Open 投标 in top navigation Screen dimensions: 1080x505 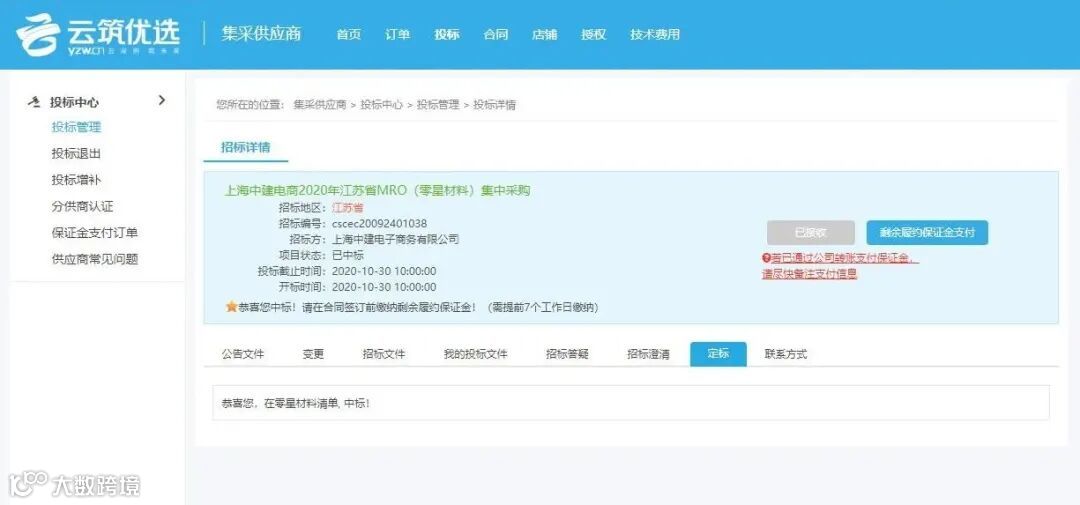(447, 34)
